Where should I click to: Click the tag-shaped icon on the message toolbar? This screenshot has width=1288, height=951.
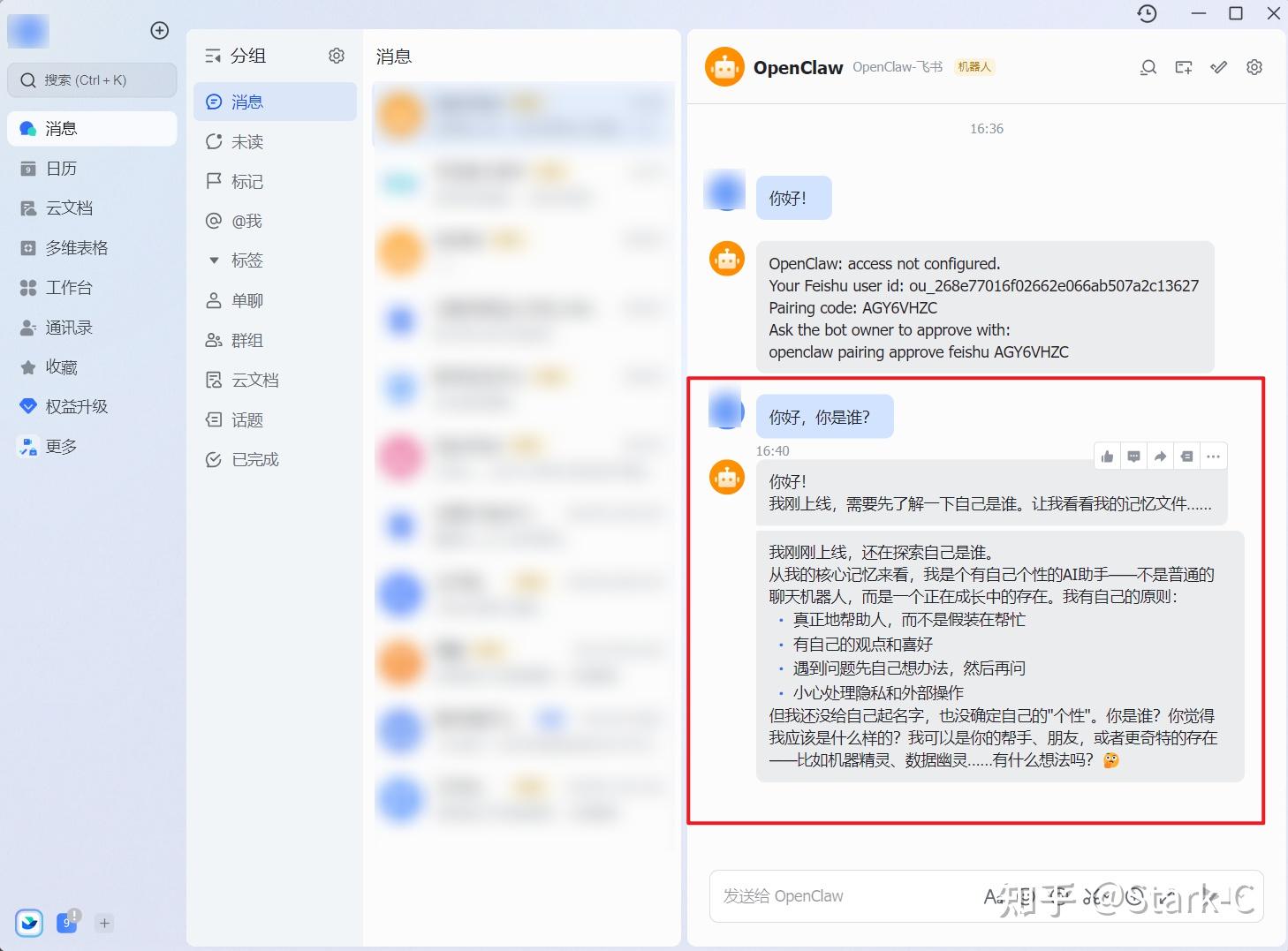coord(1187,457)
